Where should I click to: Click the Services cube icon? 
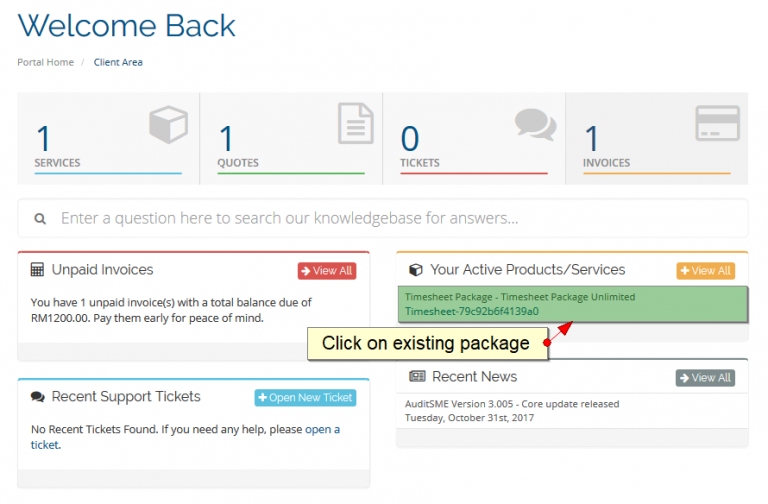(x=168, y=124)
